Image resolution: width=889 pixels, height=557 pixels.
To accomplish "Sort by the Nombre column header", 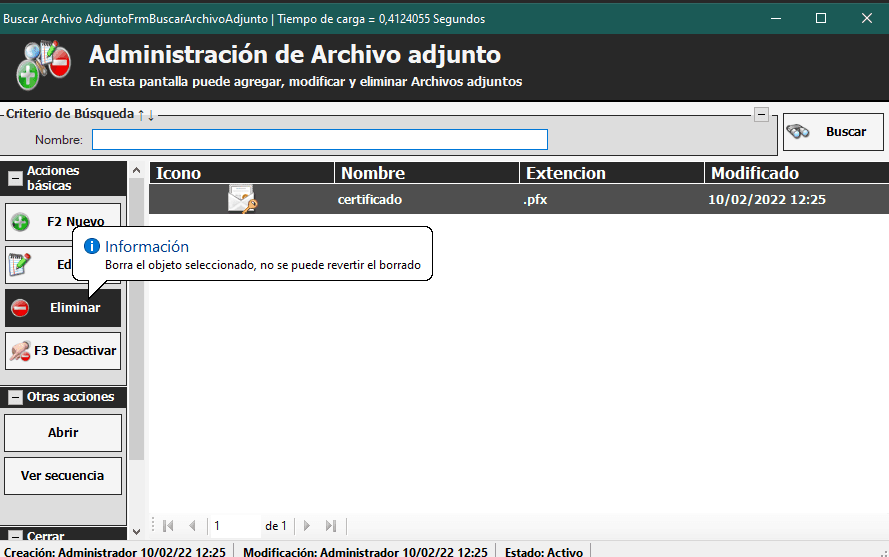I will 427,173.
